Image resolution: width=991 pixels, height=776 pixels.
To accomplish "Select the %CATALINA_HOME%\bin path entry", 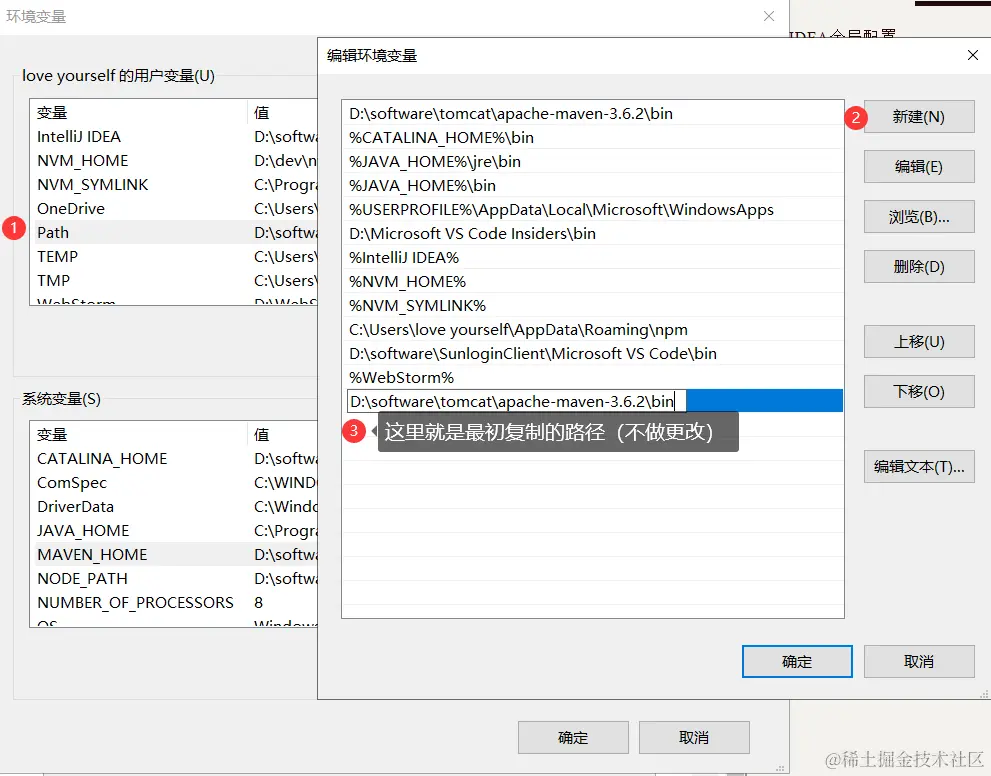I will tap(430, 137).
